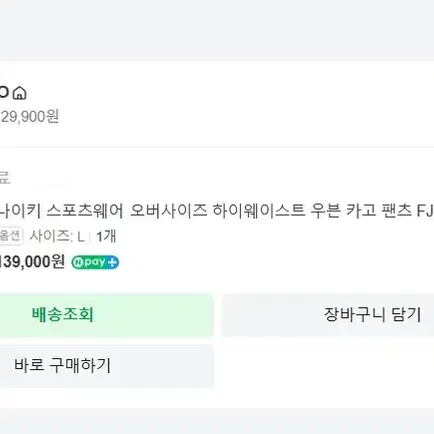Click the 29,900원 amount under store name

click(30, 117)
